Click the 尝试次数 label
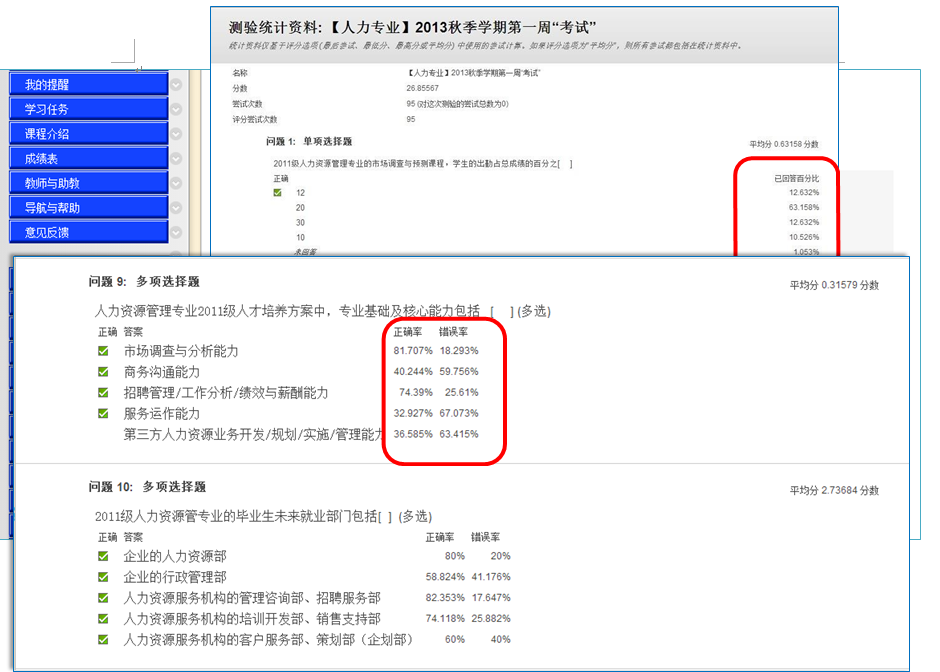This screenshot has width=940, height=672. pos(247,104)
